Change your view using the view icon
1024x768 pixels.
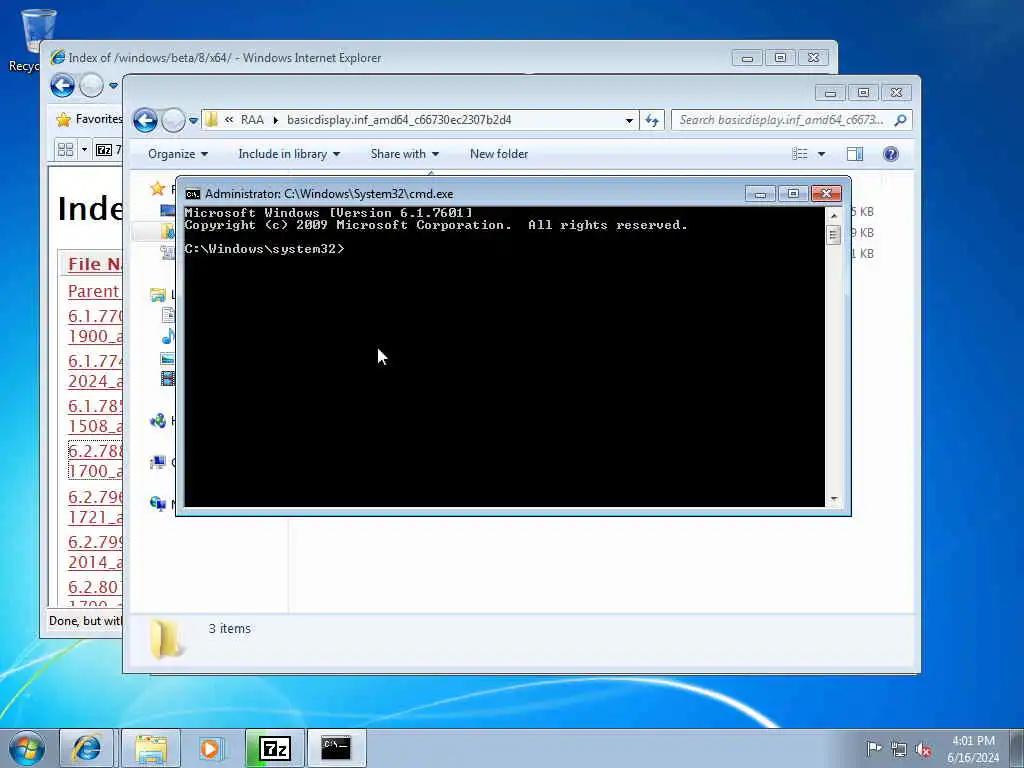pyautogui.click(x=800, y=154)
